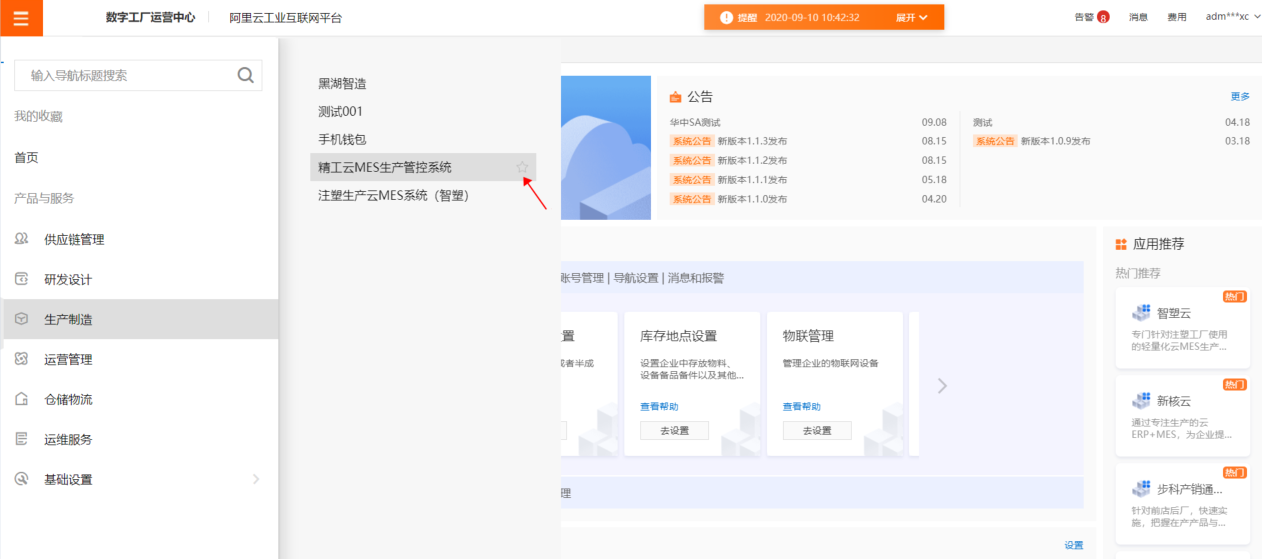Viewport: 1262px width, 559px height.
Task: Click 查看帮助 under 库存地点设置
Action: pyautogui.click(x=659, y=407)
